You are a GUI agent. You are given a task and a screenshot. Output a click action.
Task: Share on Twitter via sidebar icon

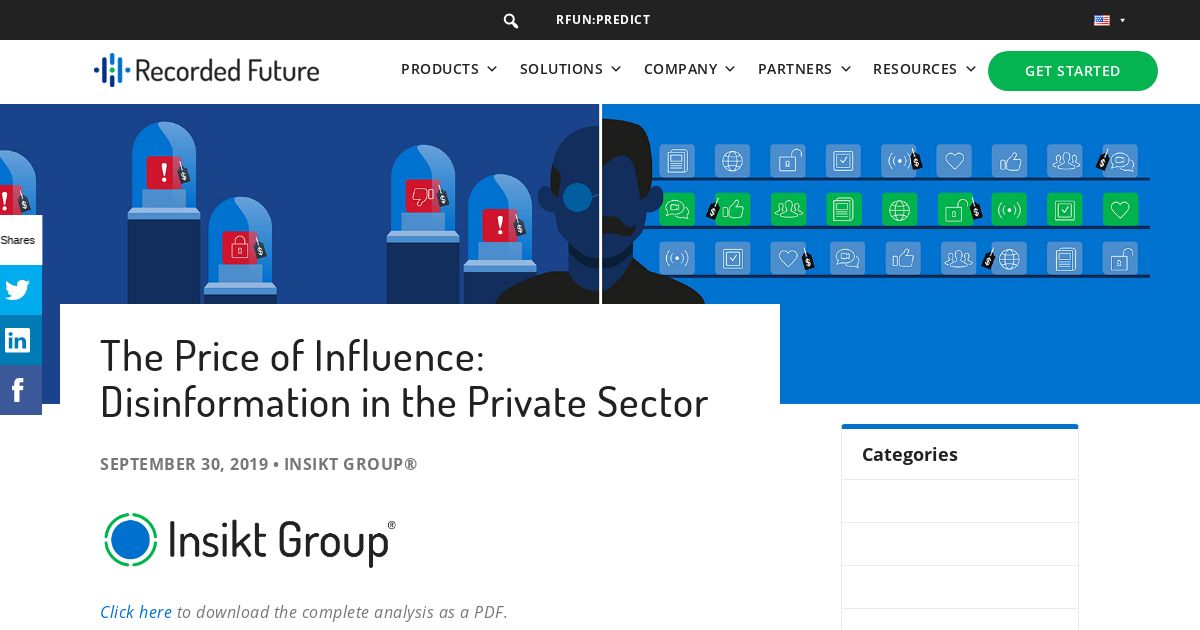pos(18,290)
